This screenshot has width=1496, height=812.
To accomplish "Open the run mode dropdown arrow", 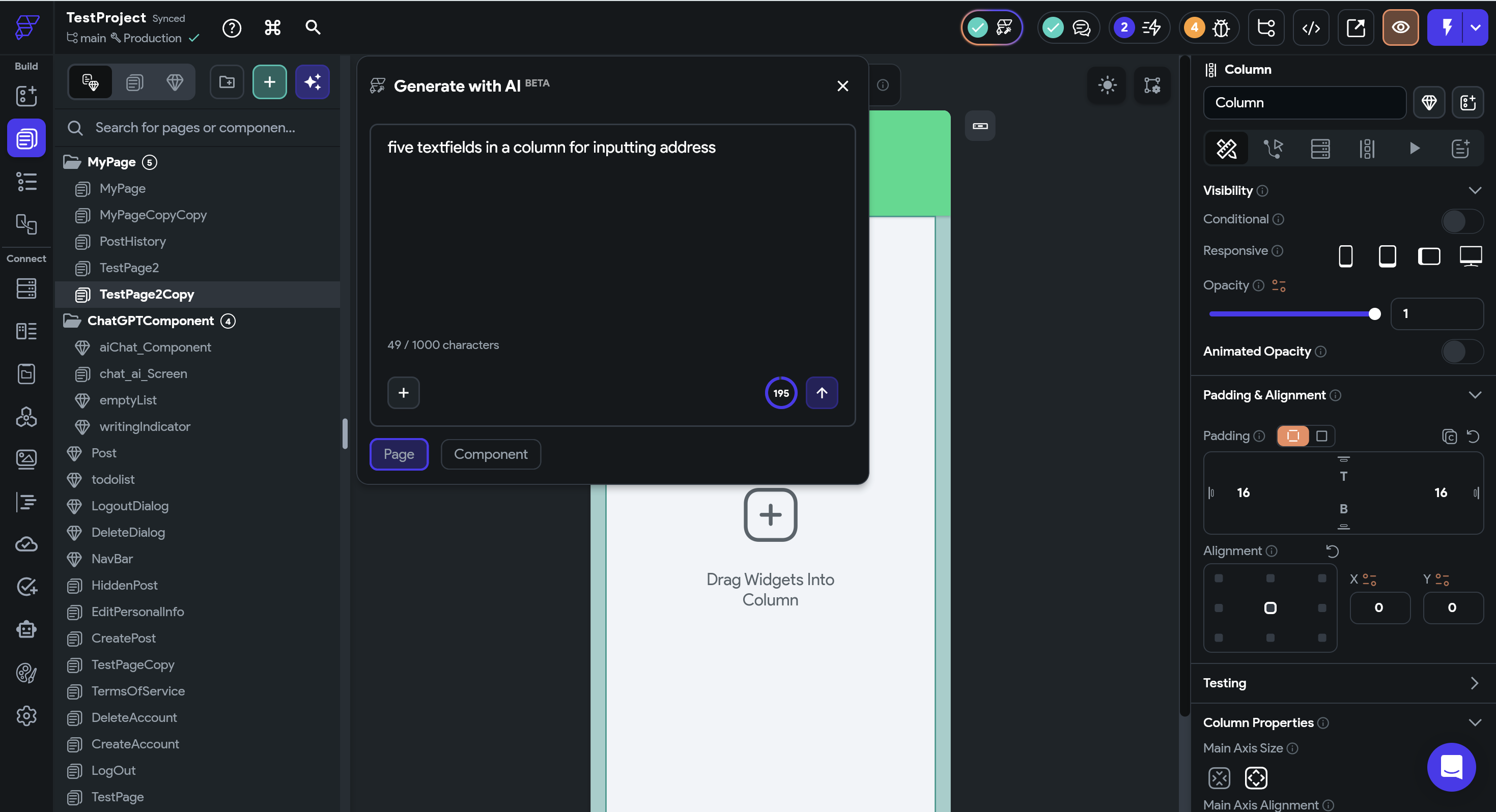I will 1476,28.
